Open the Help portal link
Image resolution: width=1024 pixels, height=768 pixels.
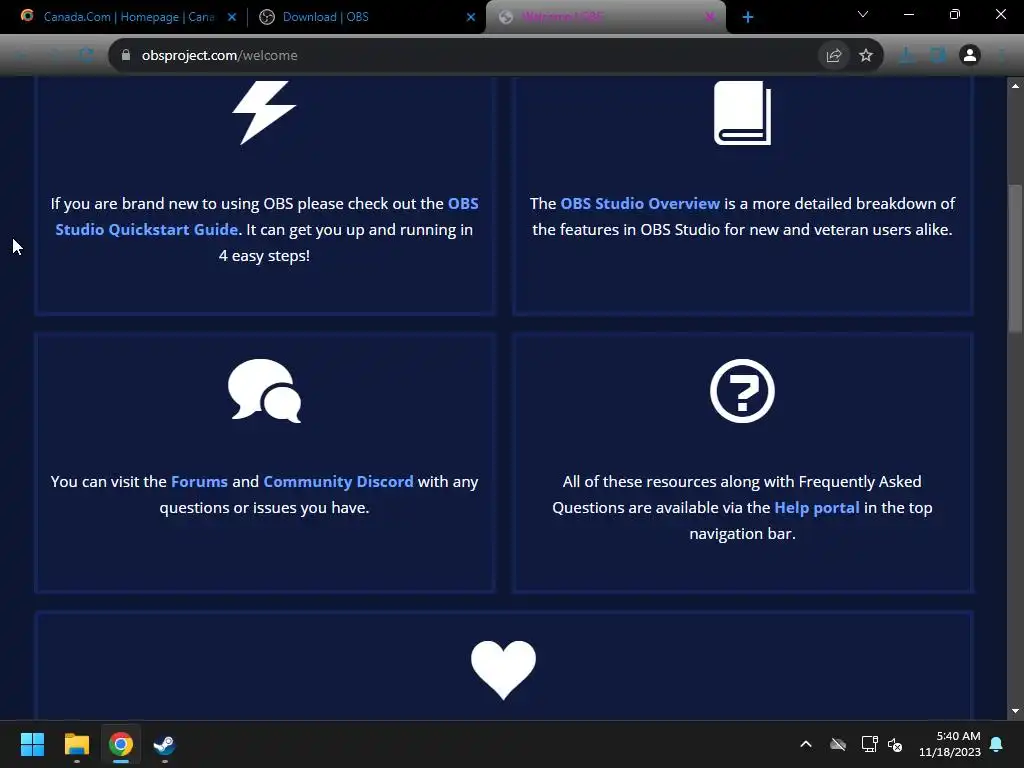pos(816,508)
